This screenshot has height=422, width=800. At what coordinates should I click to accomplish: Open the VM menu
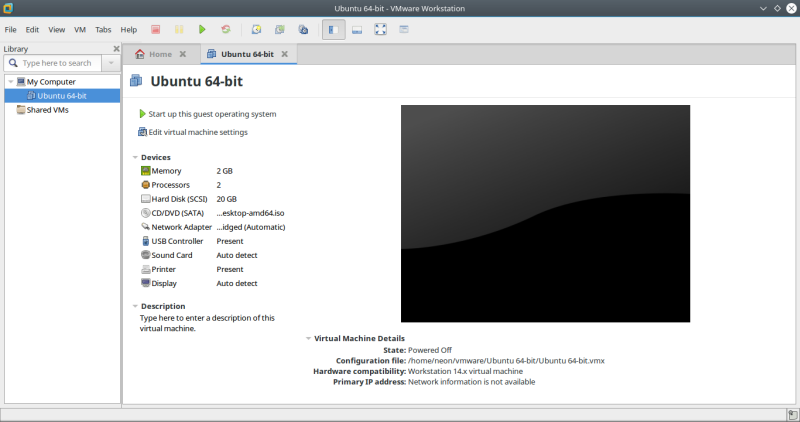(x=79, y=30)
